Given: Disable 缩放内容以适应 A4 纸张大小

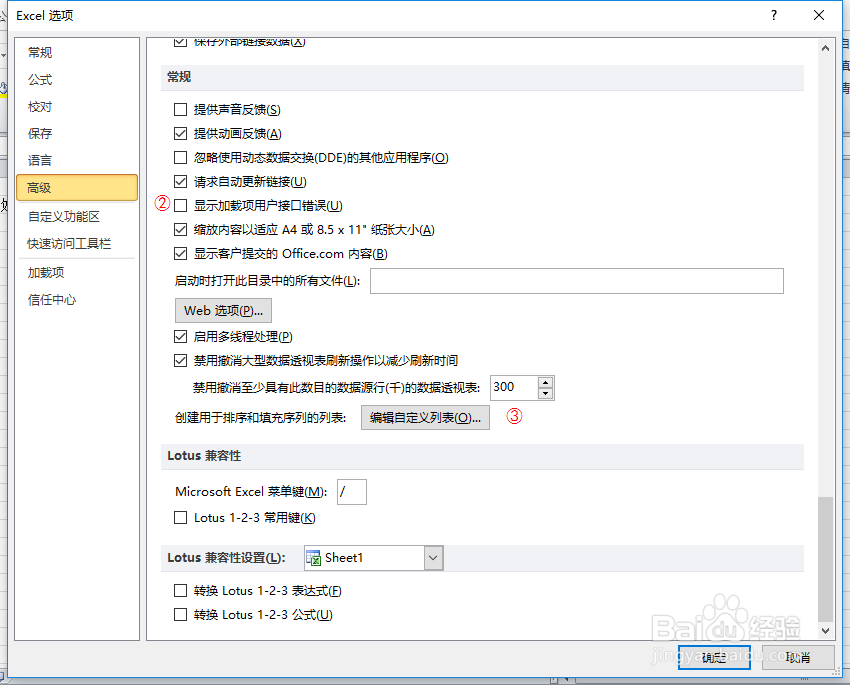Looking at the screenshot, I should tap(180, 229).
